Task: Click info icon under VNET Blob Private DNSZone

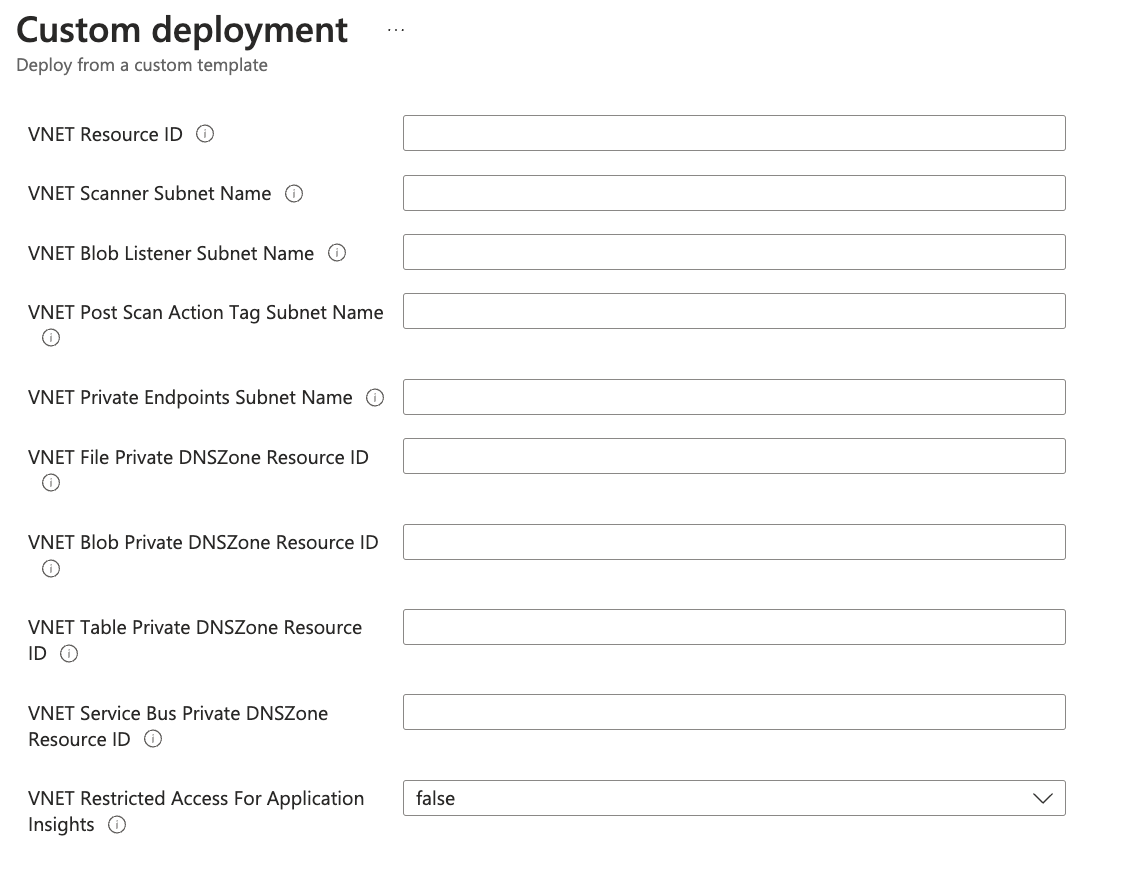Action: pyautogui.click(x=51, y=569)
